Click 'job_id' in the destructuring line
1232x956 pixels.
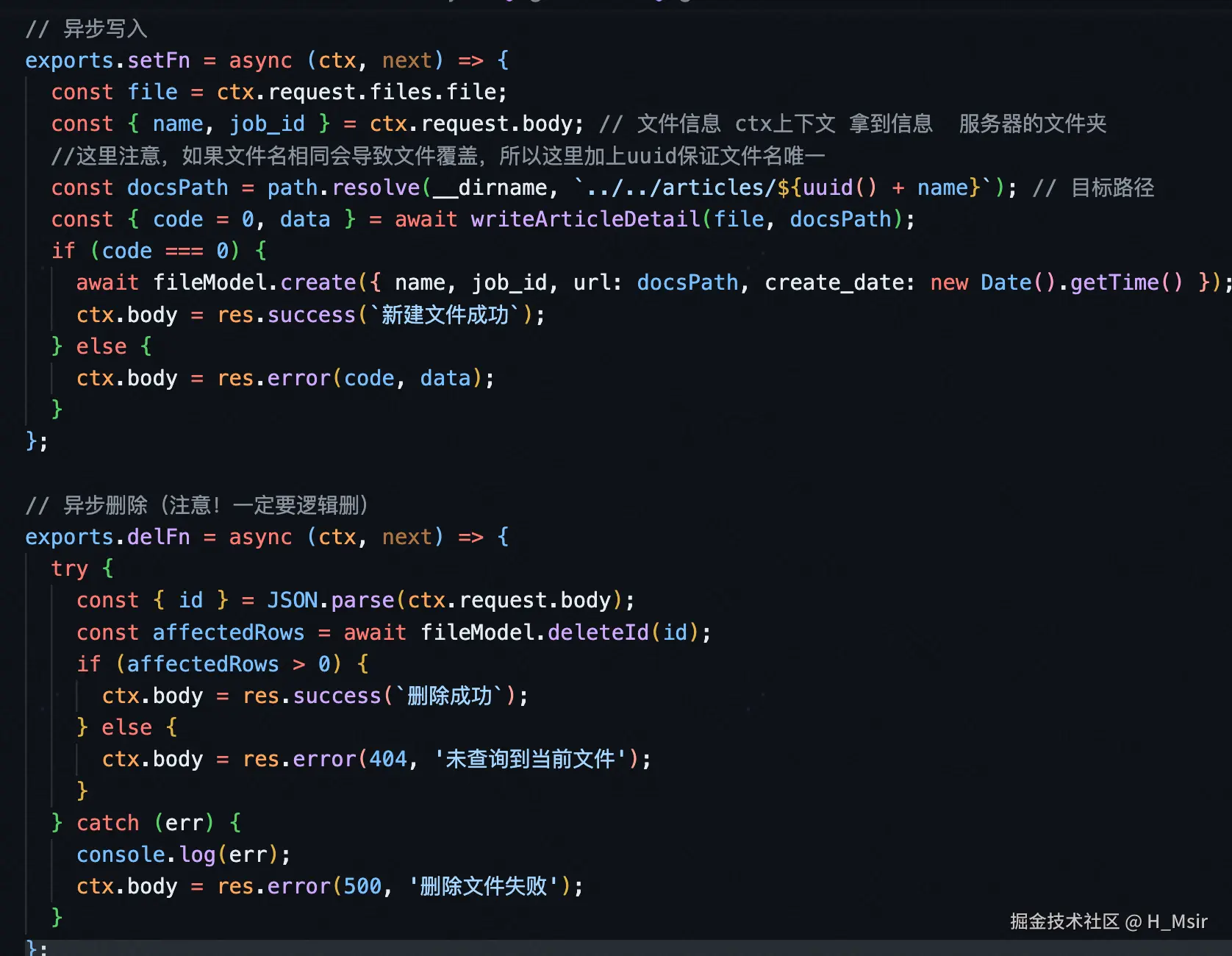pyautogui.click(x=267, y=124)
